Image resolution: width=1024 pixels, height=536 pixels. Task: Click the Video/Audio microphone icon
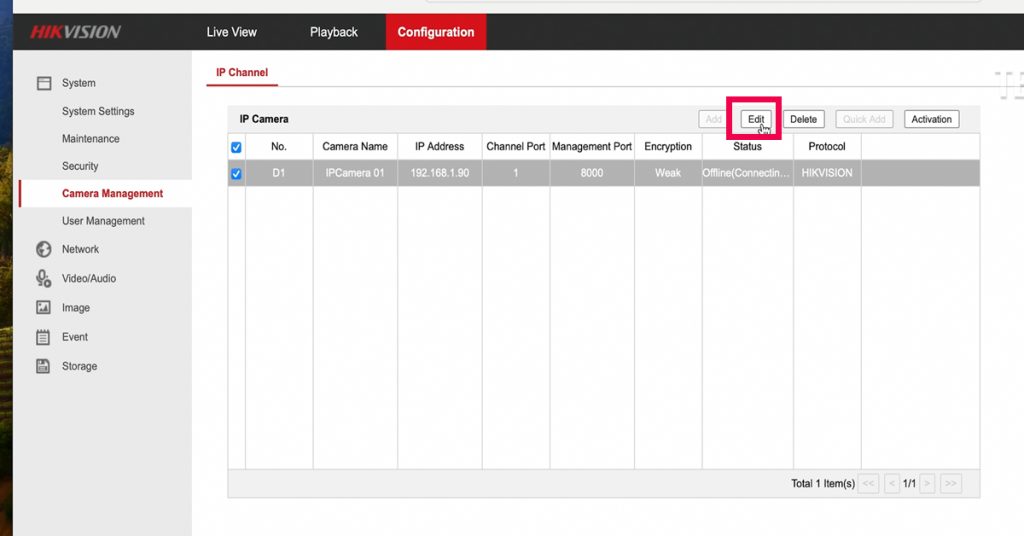pos(44,278)
